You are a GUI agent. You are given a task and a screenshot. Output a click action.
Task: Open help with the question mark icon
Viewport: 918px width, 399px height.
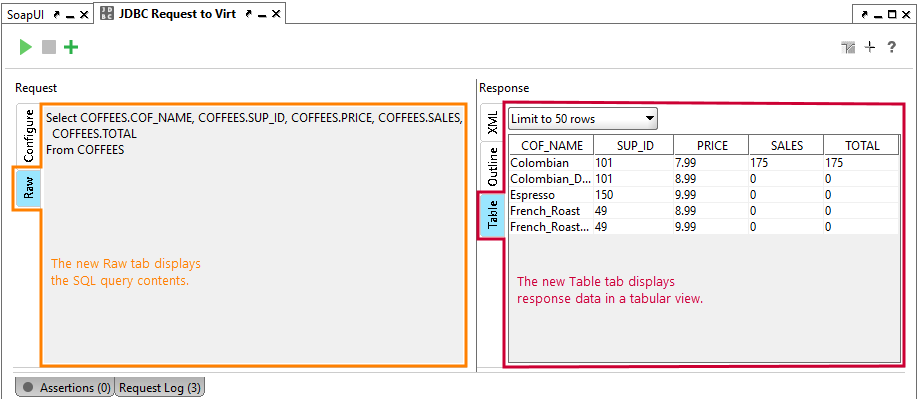coord(891,47)
